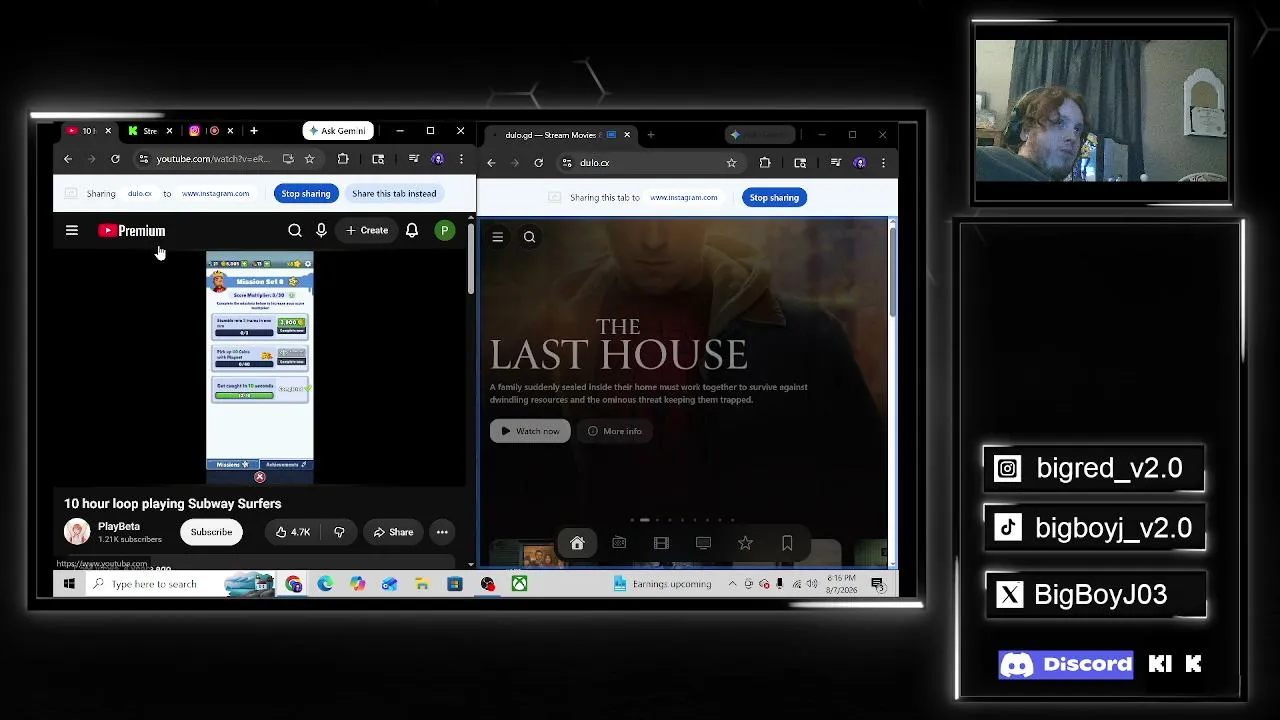
Task: Click Ask Gemini in YouTube window
Action: pyautogui.click(x=338, y=131)
